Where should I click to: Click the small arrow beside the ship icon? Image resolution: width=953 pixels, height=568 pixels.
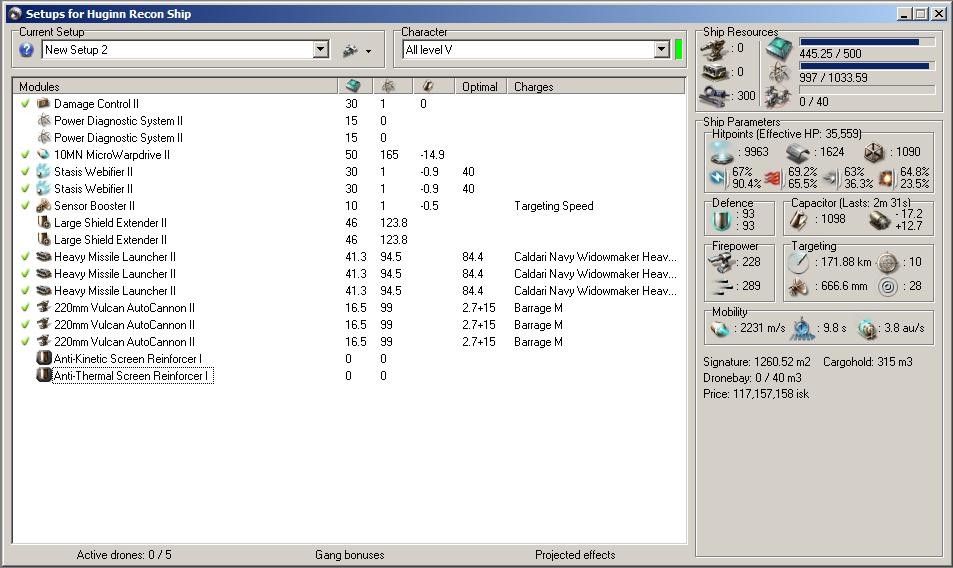click(368, 52)
